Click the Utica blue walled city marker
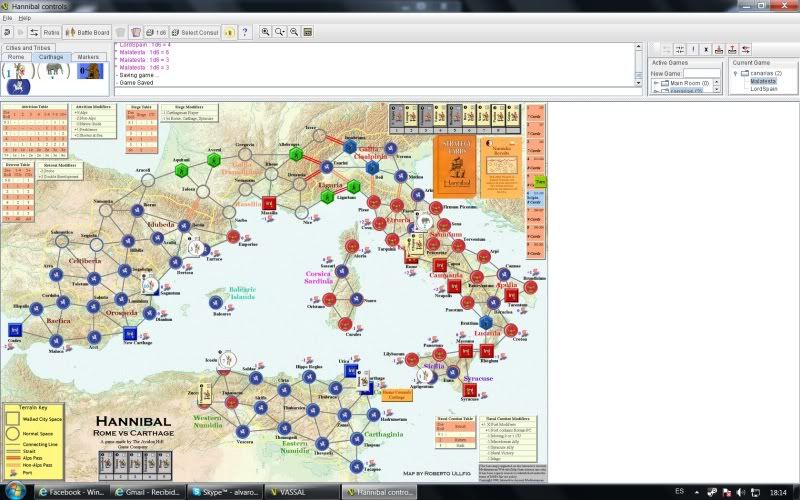This screenshot has width=800, height=500. [351, 371]
